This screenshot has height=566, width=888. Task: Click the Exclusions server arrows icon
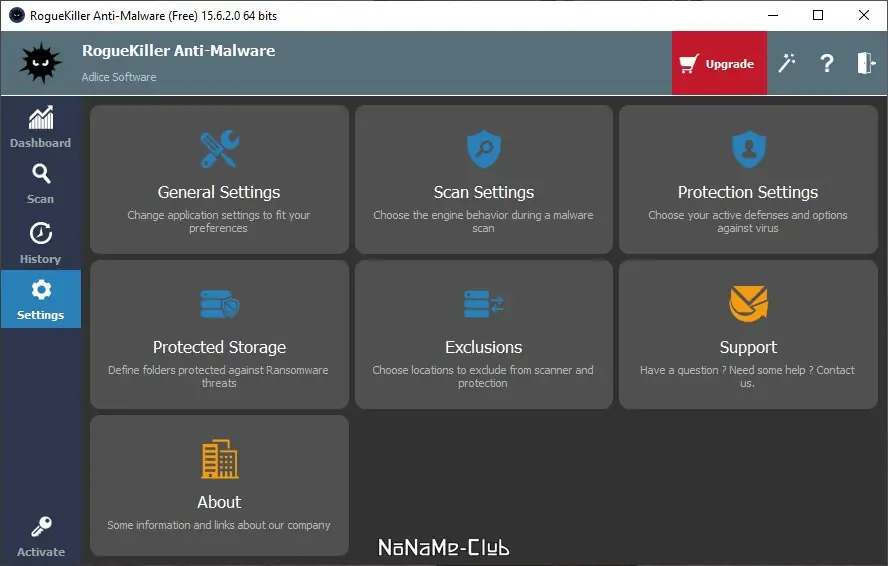click(x=484, y=304)
